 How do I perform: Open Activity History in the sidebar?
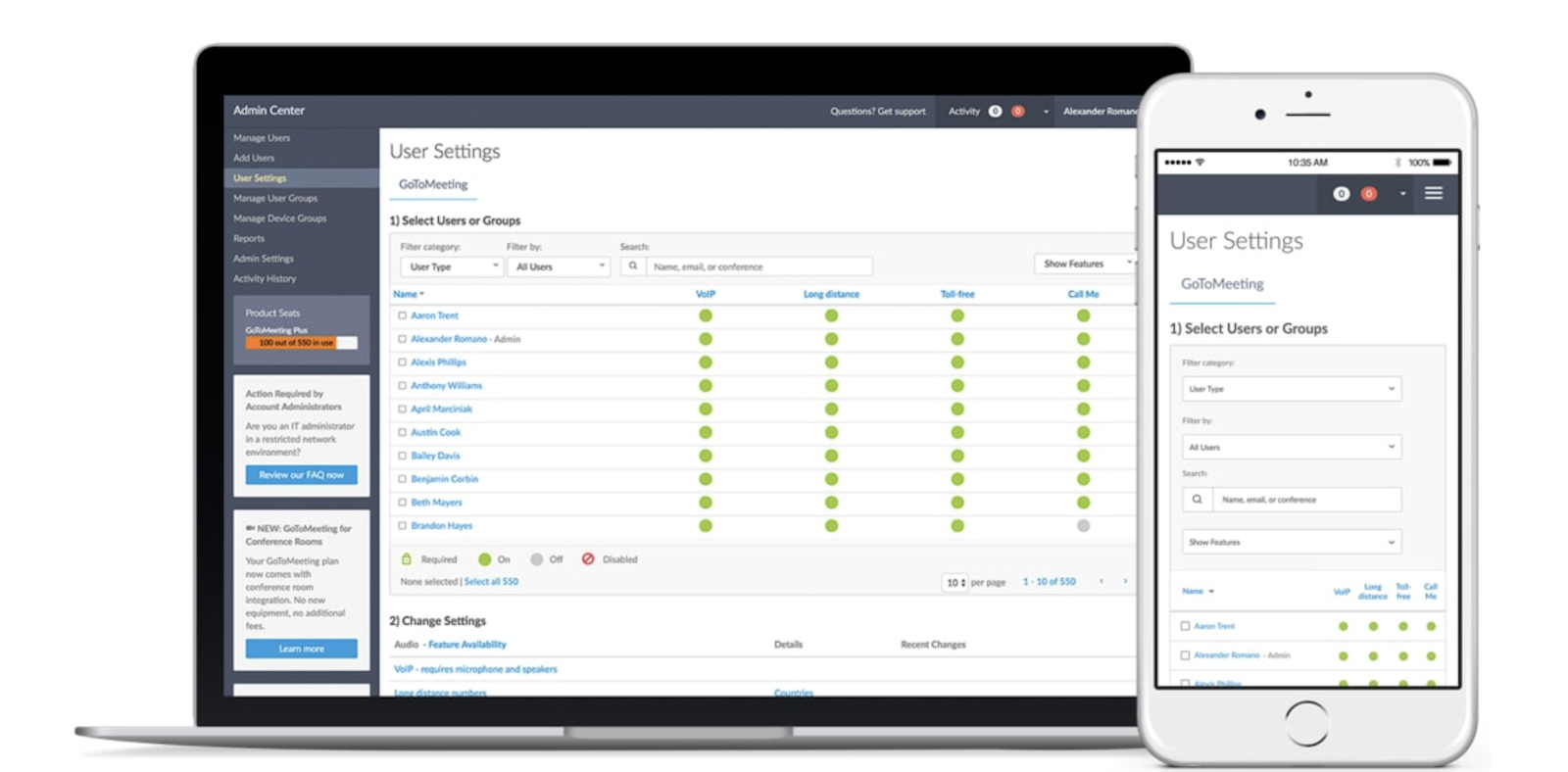pos(265,278)
